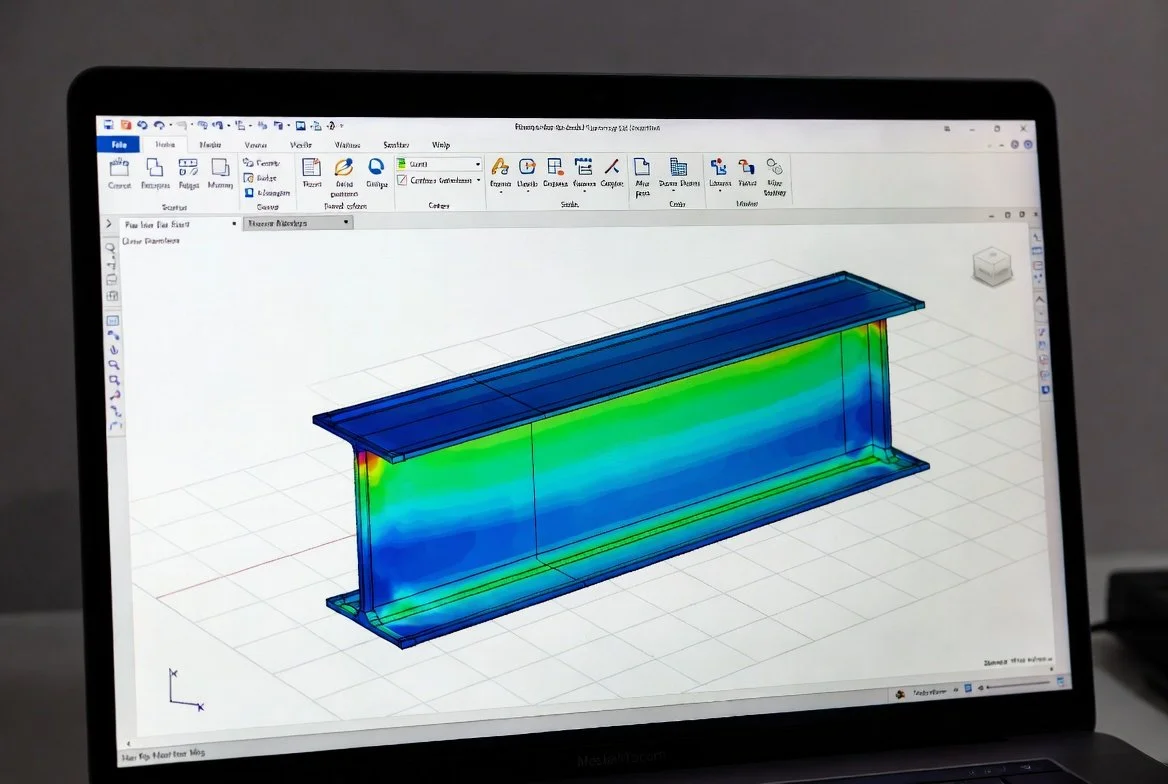Click the bottom small ribbon button with blue icon
Image resolution: width=1168 pixels, height=784 pixels.
pyautogui.click(x=267, y=193)
